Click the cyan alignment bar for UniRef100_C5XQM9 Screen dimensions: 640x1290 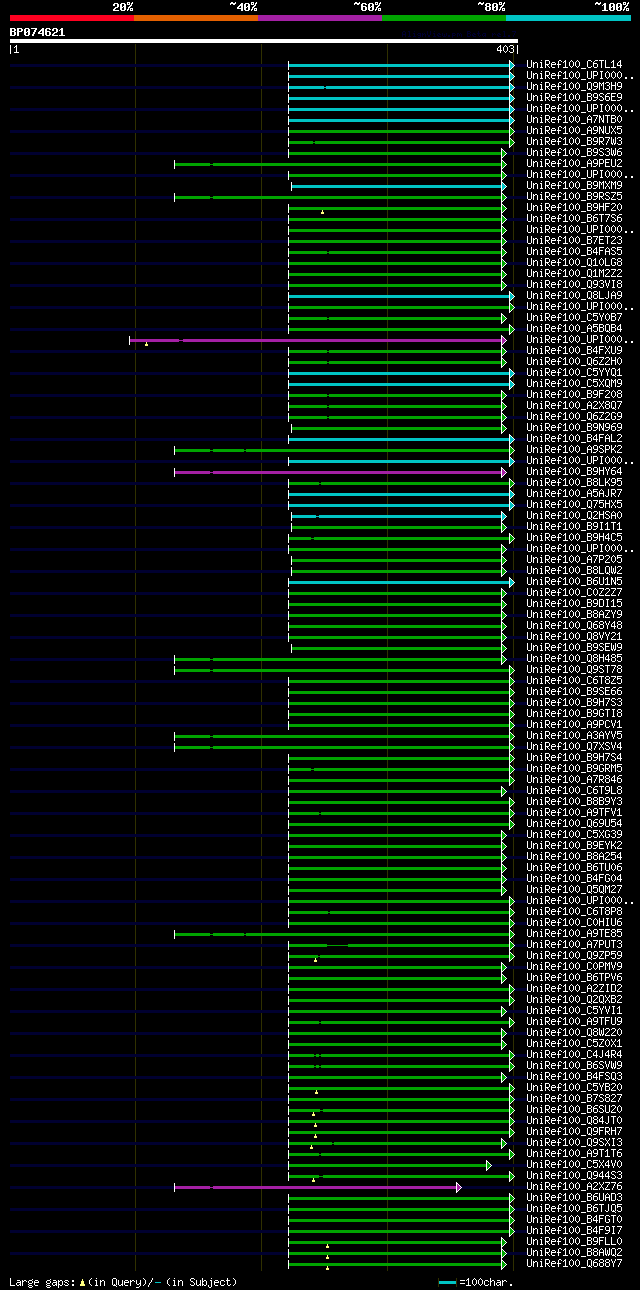pyautogui.click(x=401, y=384)
